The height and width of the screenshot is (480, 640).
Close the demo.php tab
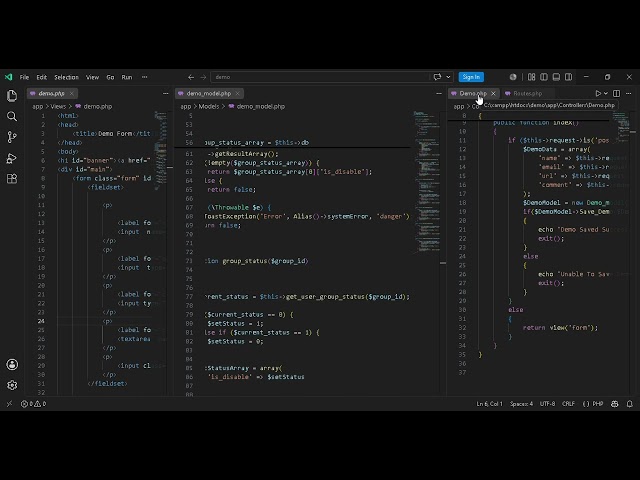click(x=71, y=93)
